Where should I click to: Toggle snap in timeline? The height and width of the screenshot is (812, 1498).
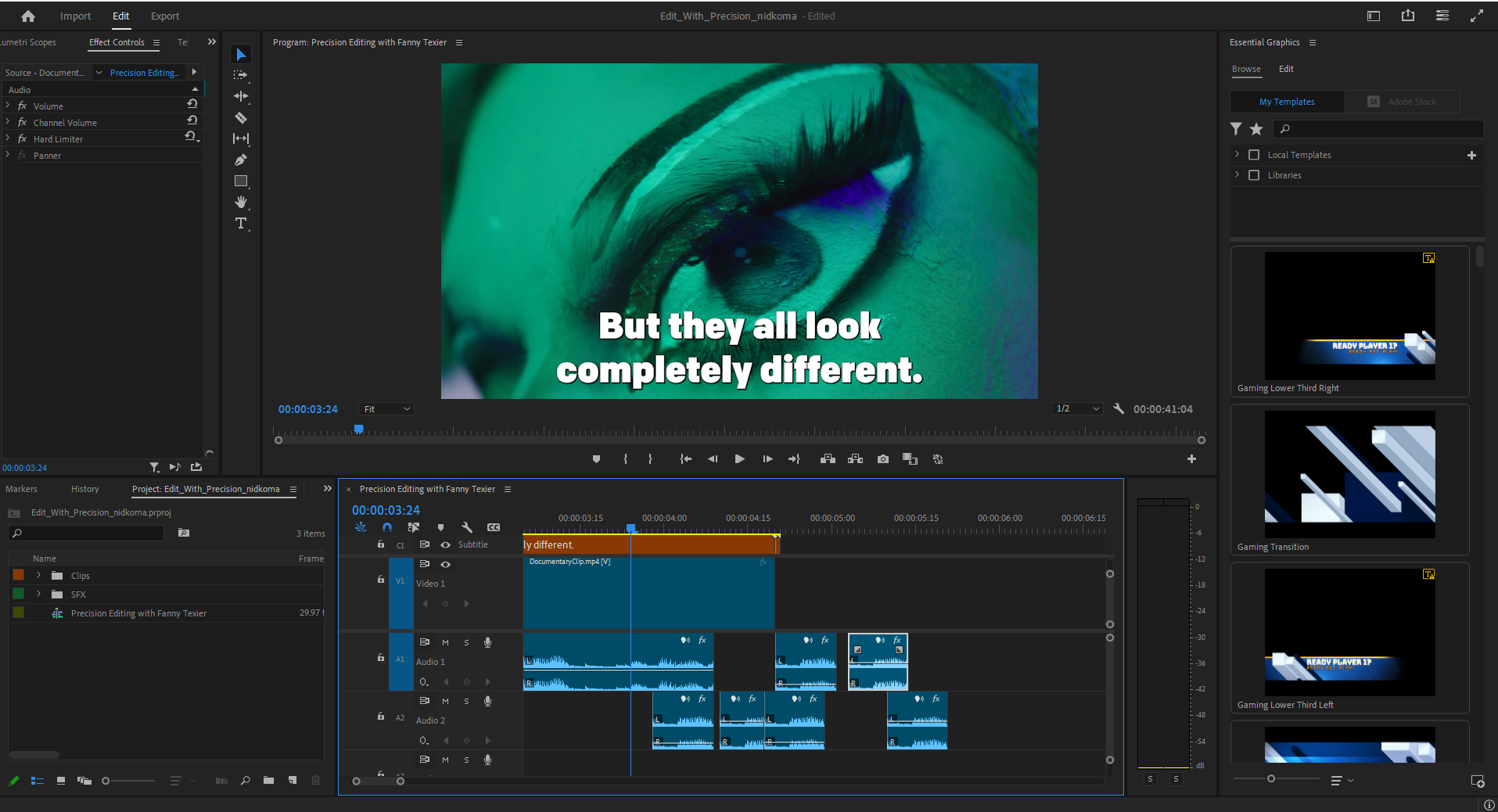click(387, 527)
